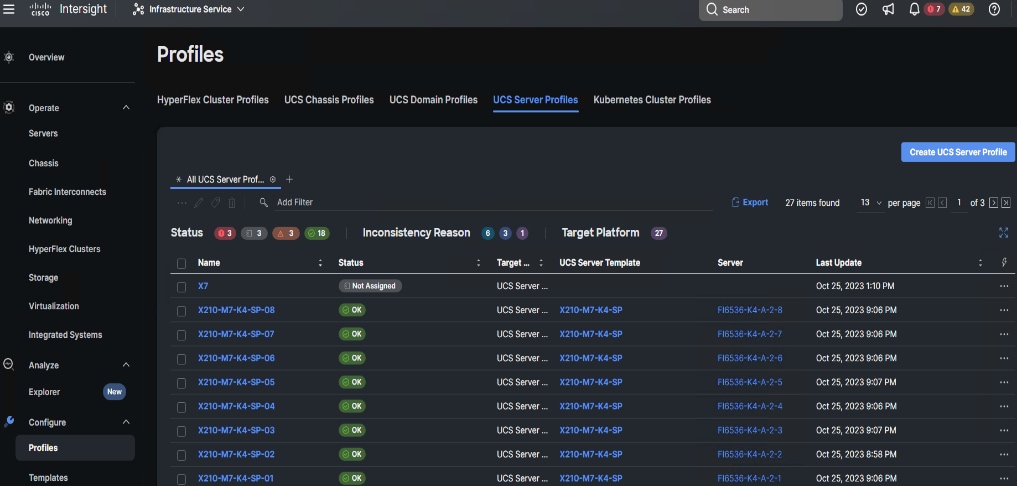Collapse the Operate sidebar section
1017x486 pixels.
pos(126,108)
